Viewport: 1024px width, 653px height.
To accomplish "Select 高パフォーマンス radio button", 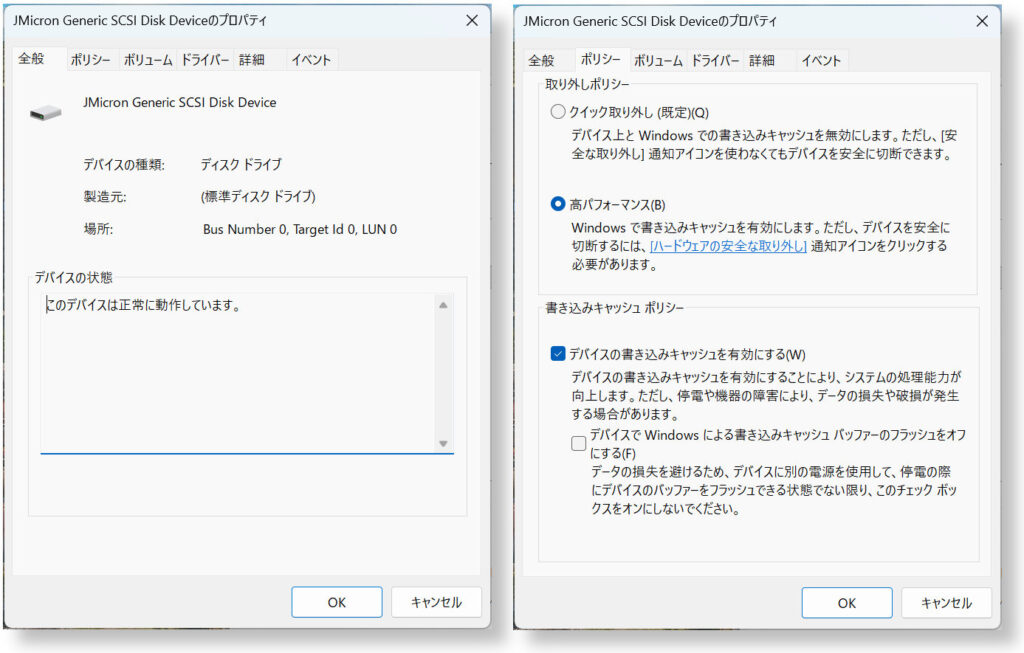I will click(558, 204).
